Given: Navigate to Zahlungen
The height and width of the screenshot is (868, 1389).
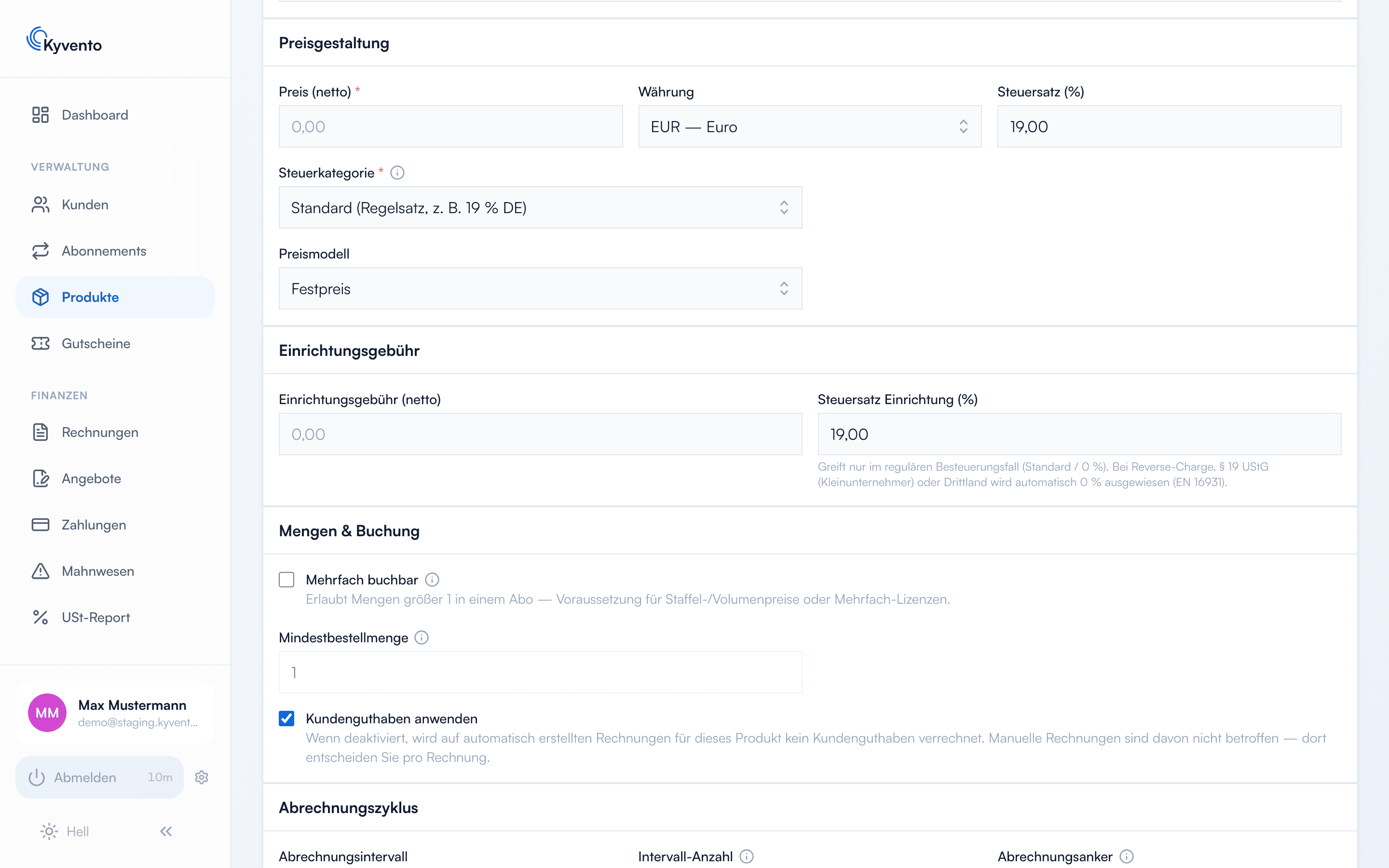Looking at the screenshot, I should [x=115, y=525].
